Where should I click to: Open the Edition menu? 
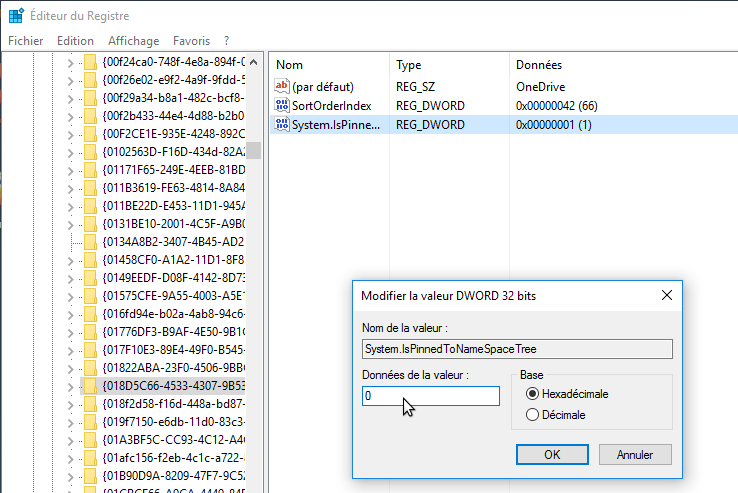coord(75,41)
